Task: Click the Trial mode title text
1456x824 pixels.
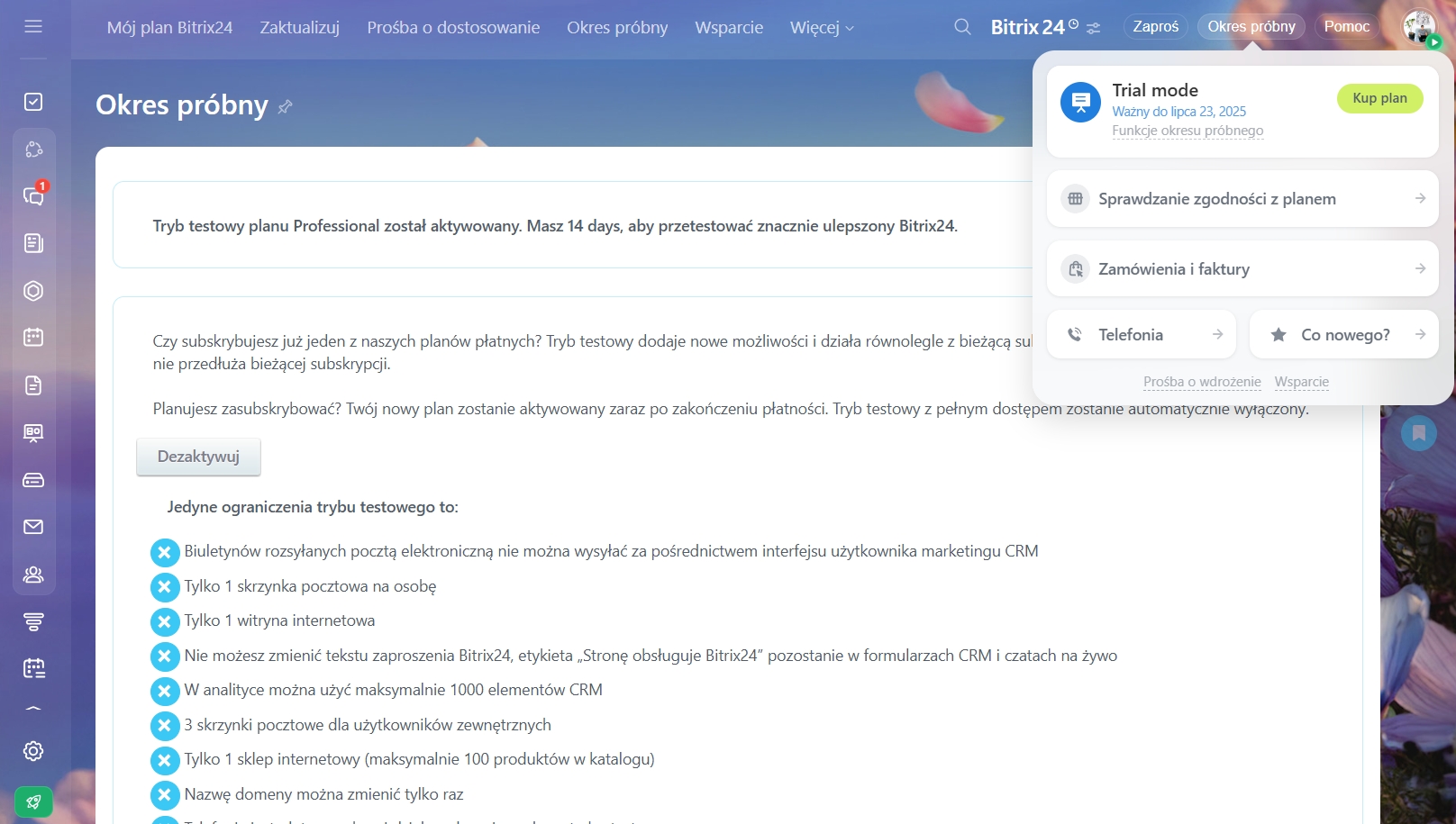Action: (x=1155, y=90)
